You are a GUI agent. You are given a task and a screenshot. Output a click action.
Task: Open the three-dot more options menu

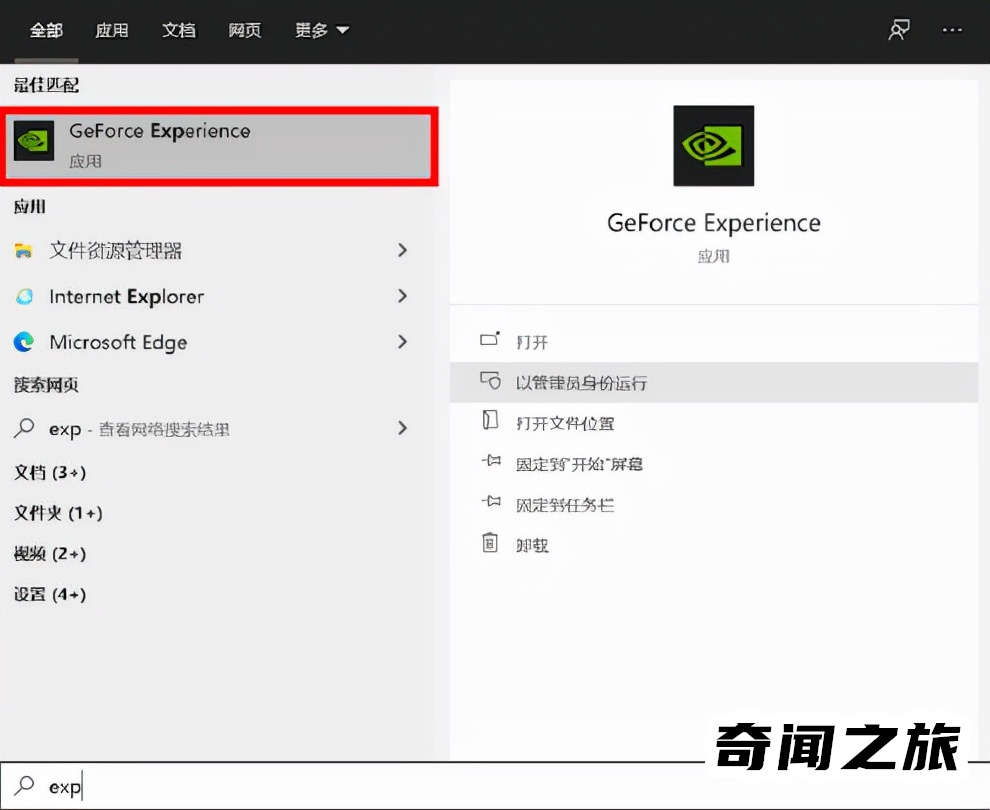pyautogui.click(x=952, y=30)
